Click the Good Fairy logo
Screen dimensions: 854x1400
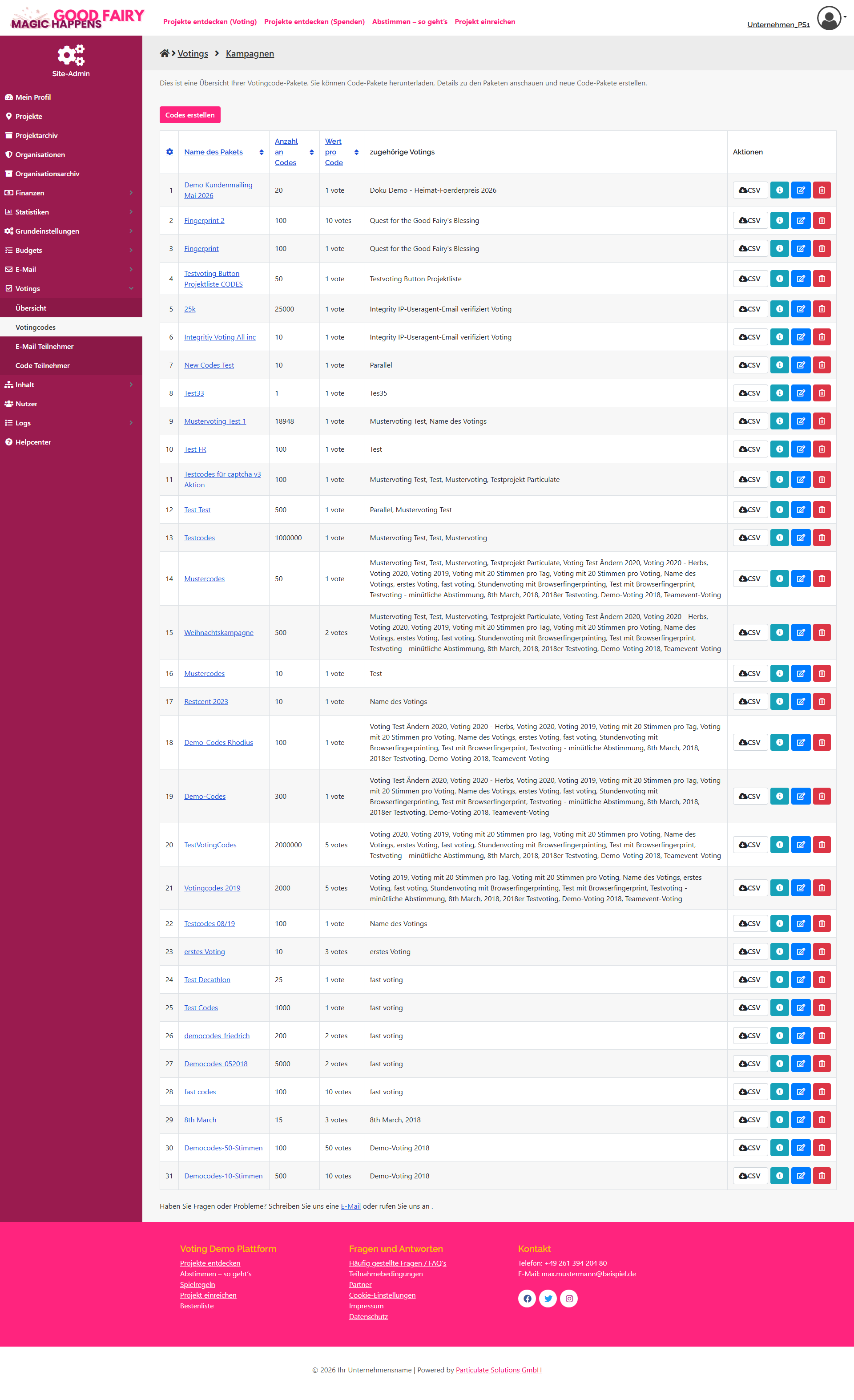pos(78,18)
